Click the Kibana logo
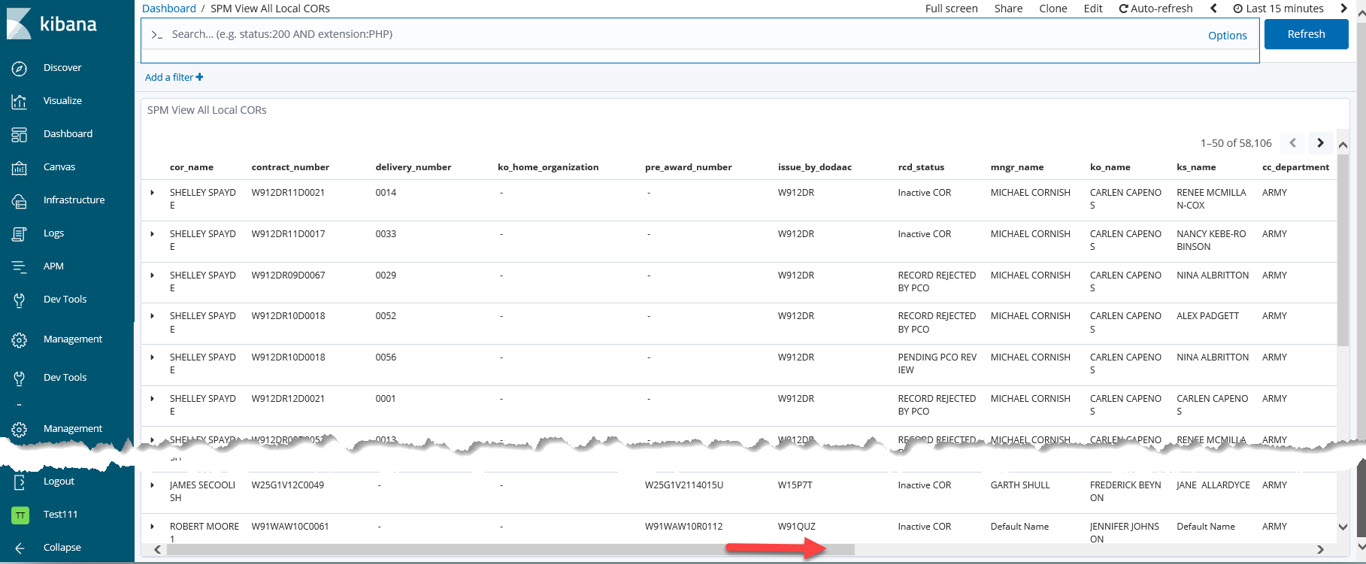 52,24
